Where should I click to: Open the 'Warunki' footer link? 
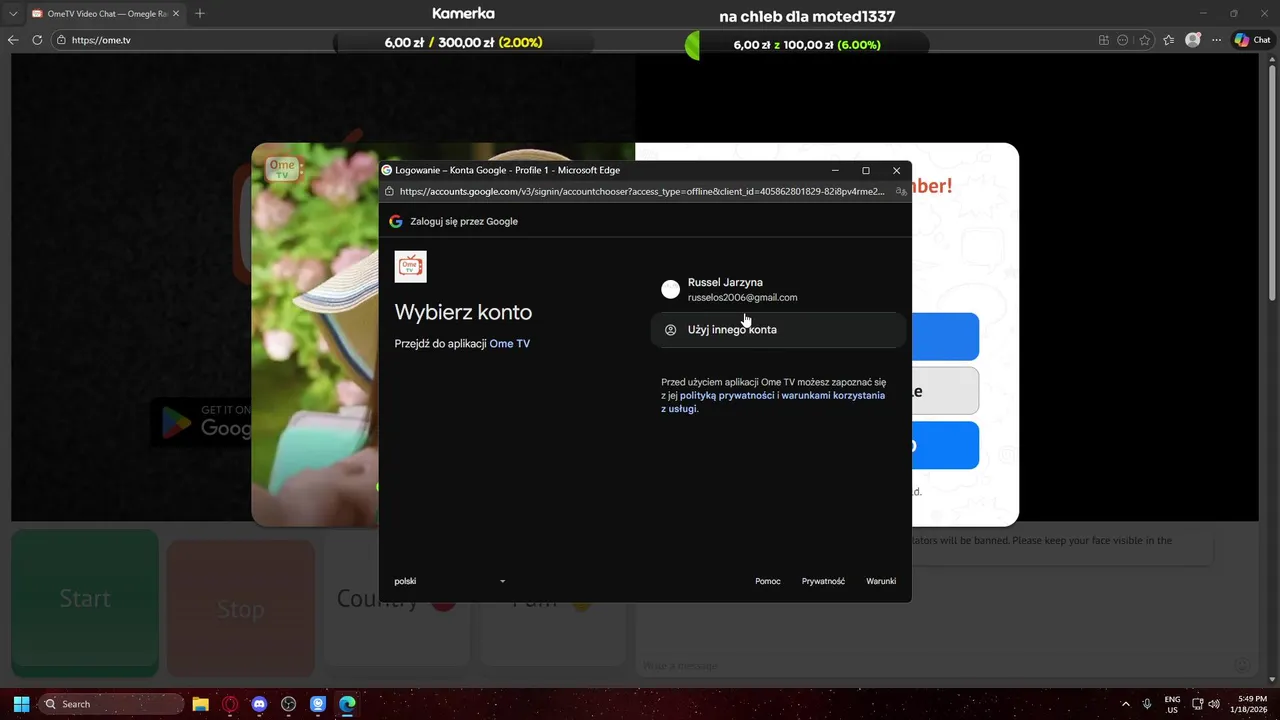click(881, 581)
